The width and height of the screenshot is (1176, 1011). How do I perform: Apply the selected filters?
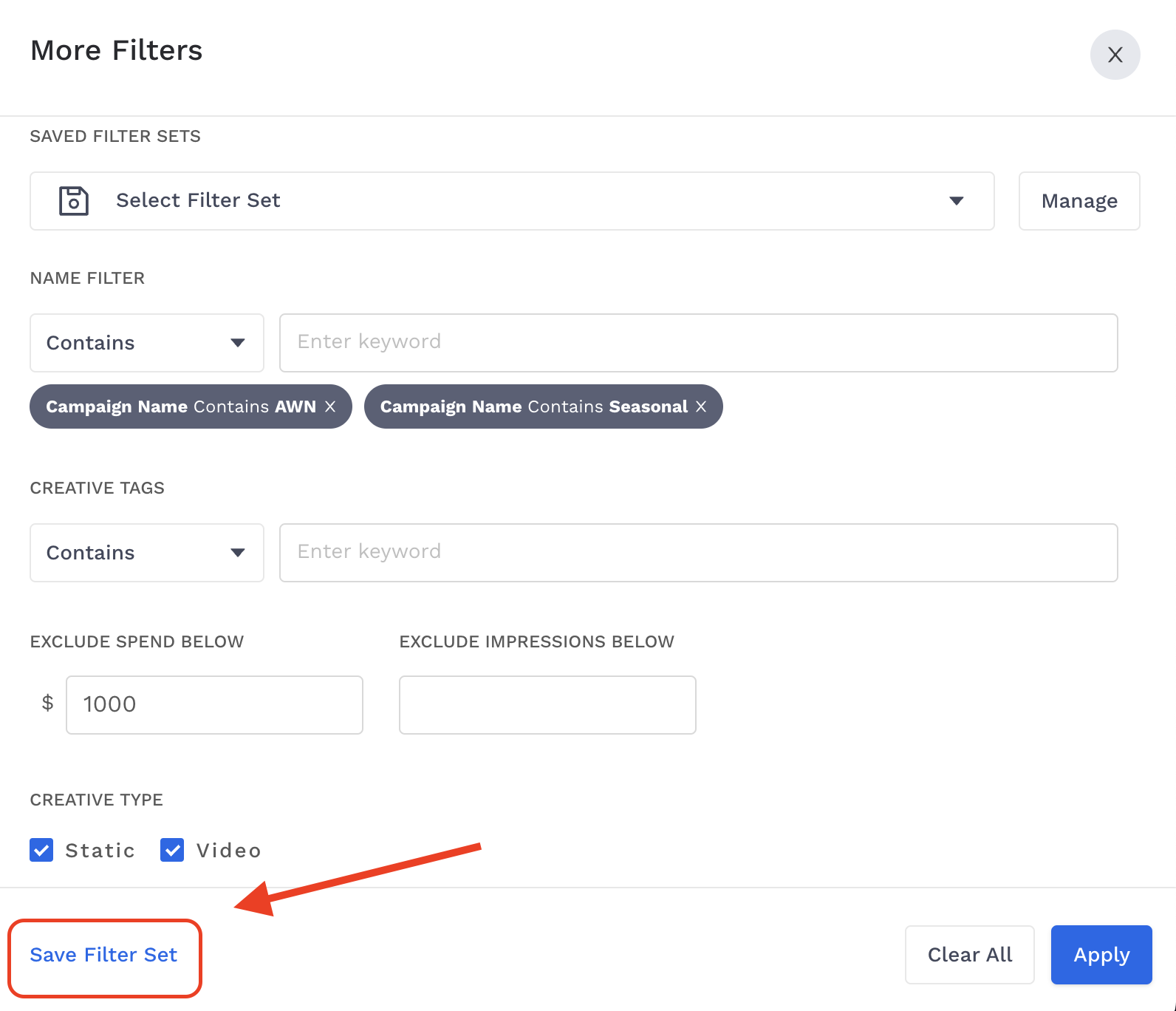(x=1101, y=955)
